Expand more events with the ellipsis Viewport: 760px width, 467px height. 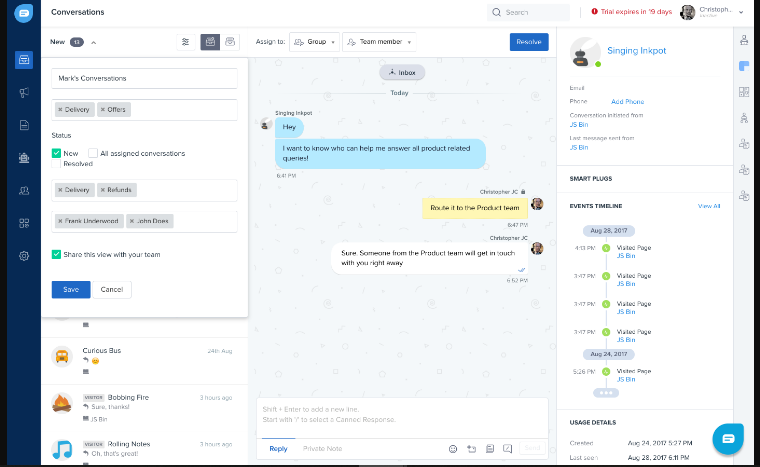tap(606, 393)
